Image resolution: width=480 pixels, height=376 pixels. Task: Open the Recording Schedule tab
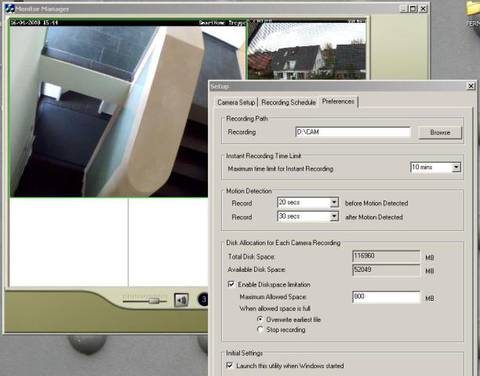288,102
